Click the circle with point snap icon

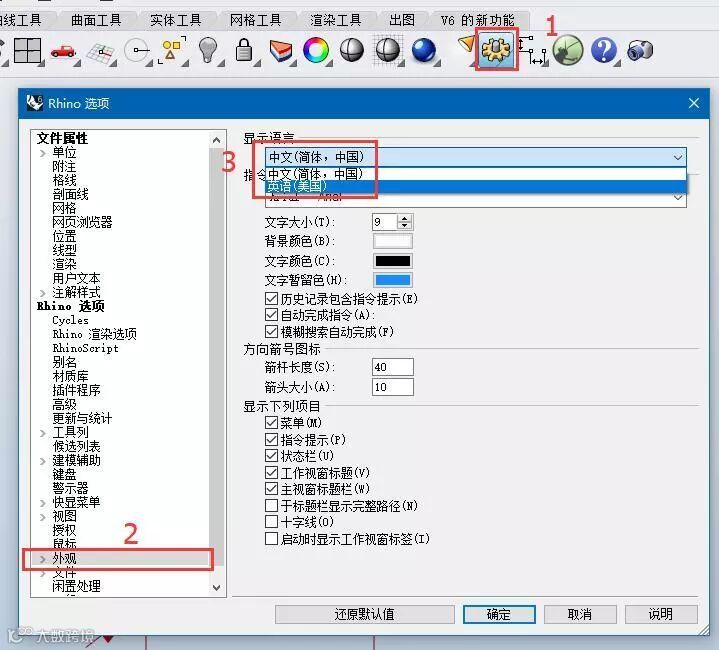137,50
